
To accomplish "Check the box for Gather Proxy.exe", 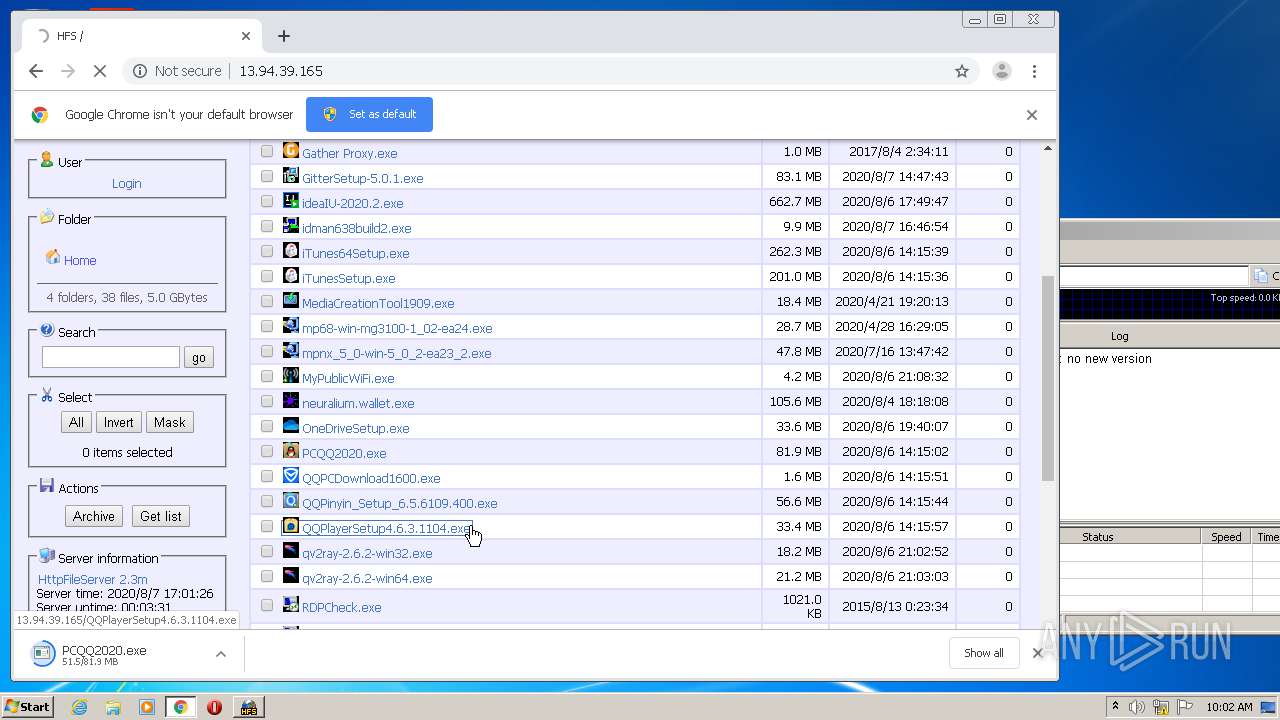I will coord(267,152).
